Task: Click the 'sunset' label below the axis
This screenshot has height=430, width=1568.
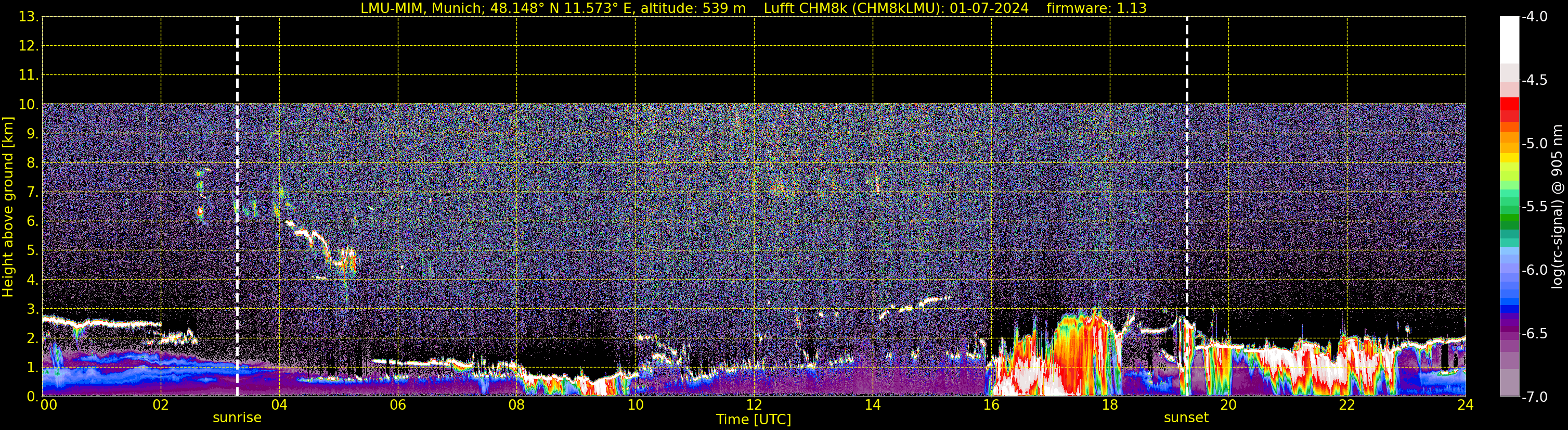Action: pos(1186,418)
